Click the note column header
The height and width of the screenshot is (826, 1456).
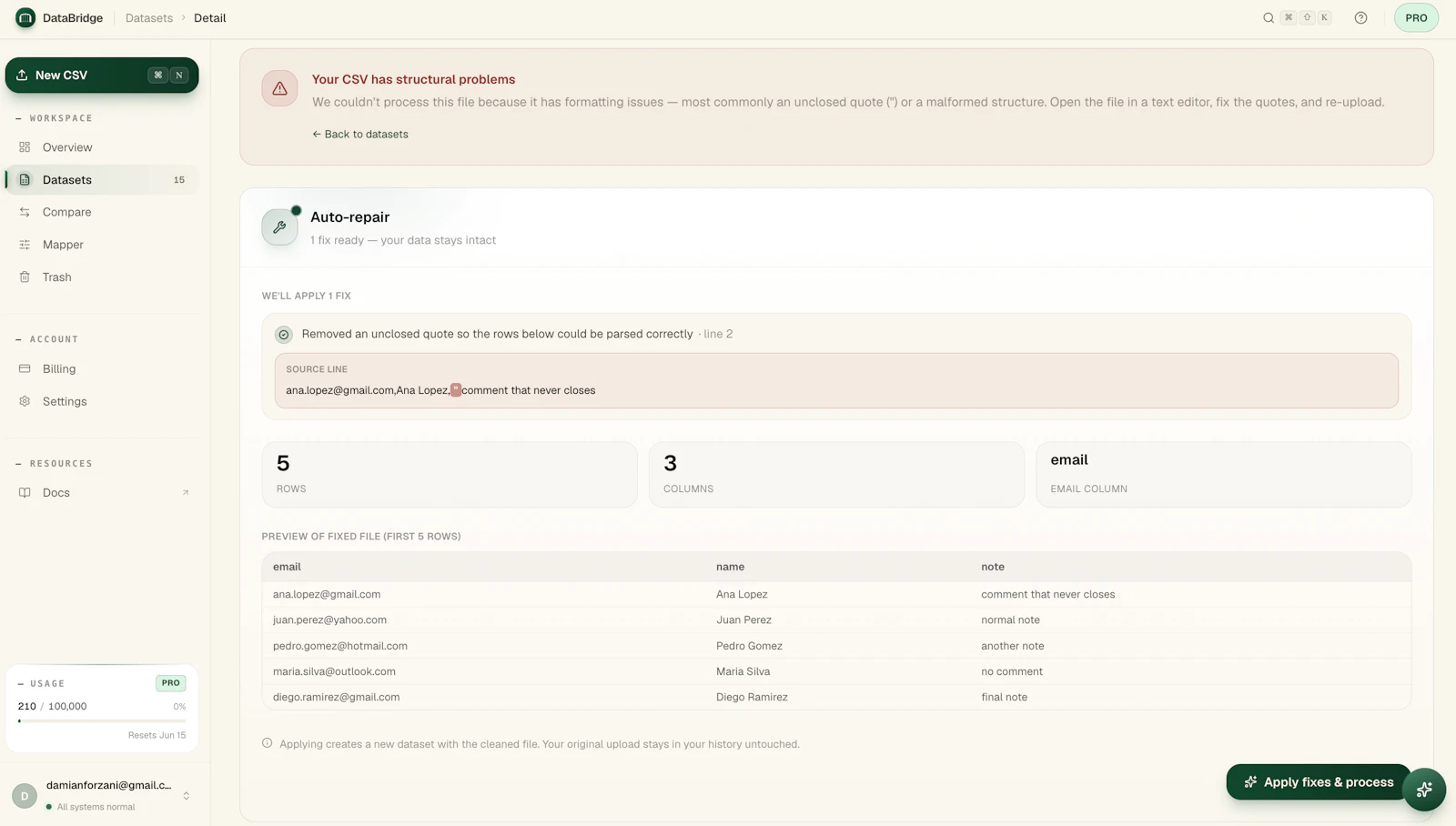click(993, 567)
